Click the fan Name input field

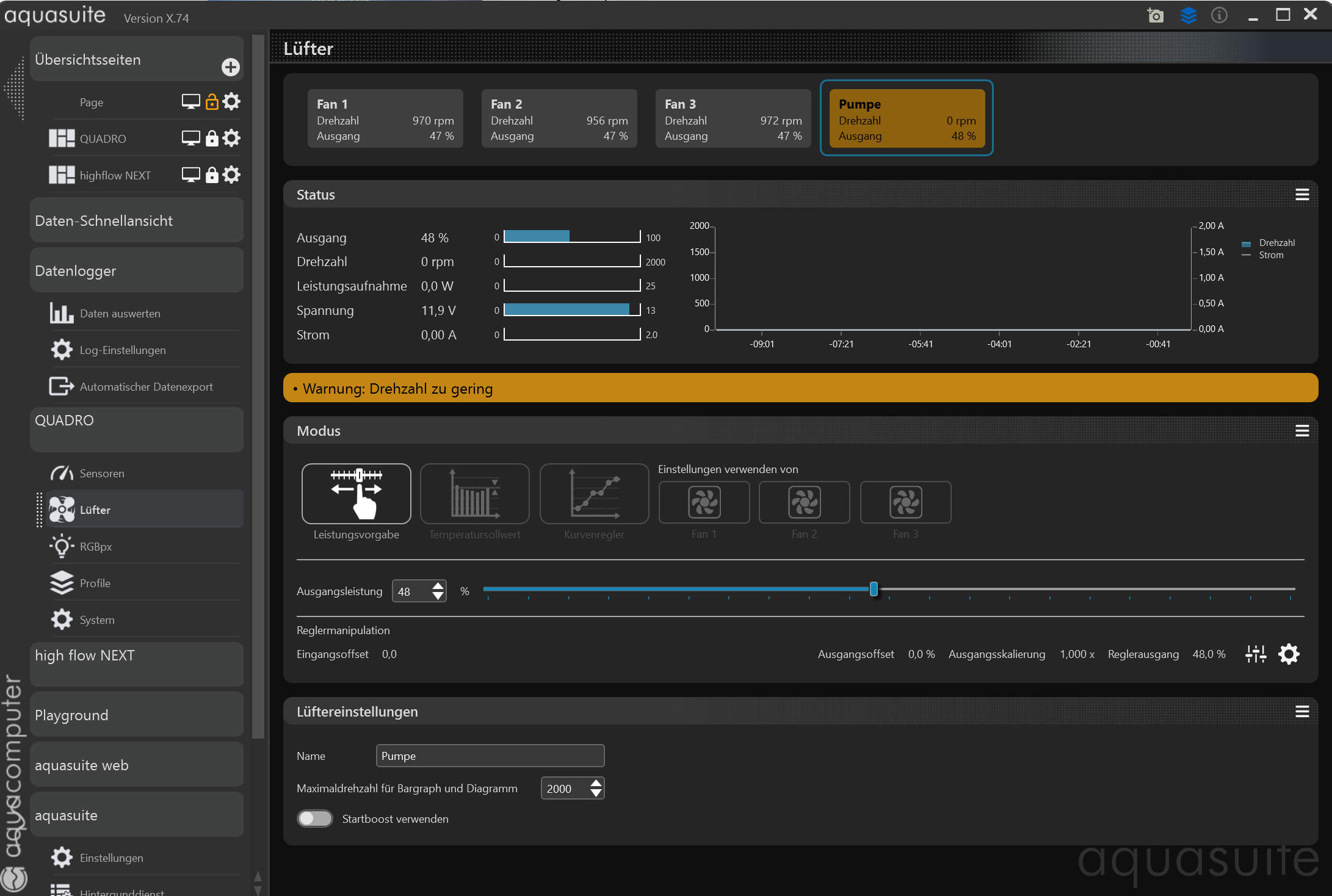point(490,756)
